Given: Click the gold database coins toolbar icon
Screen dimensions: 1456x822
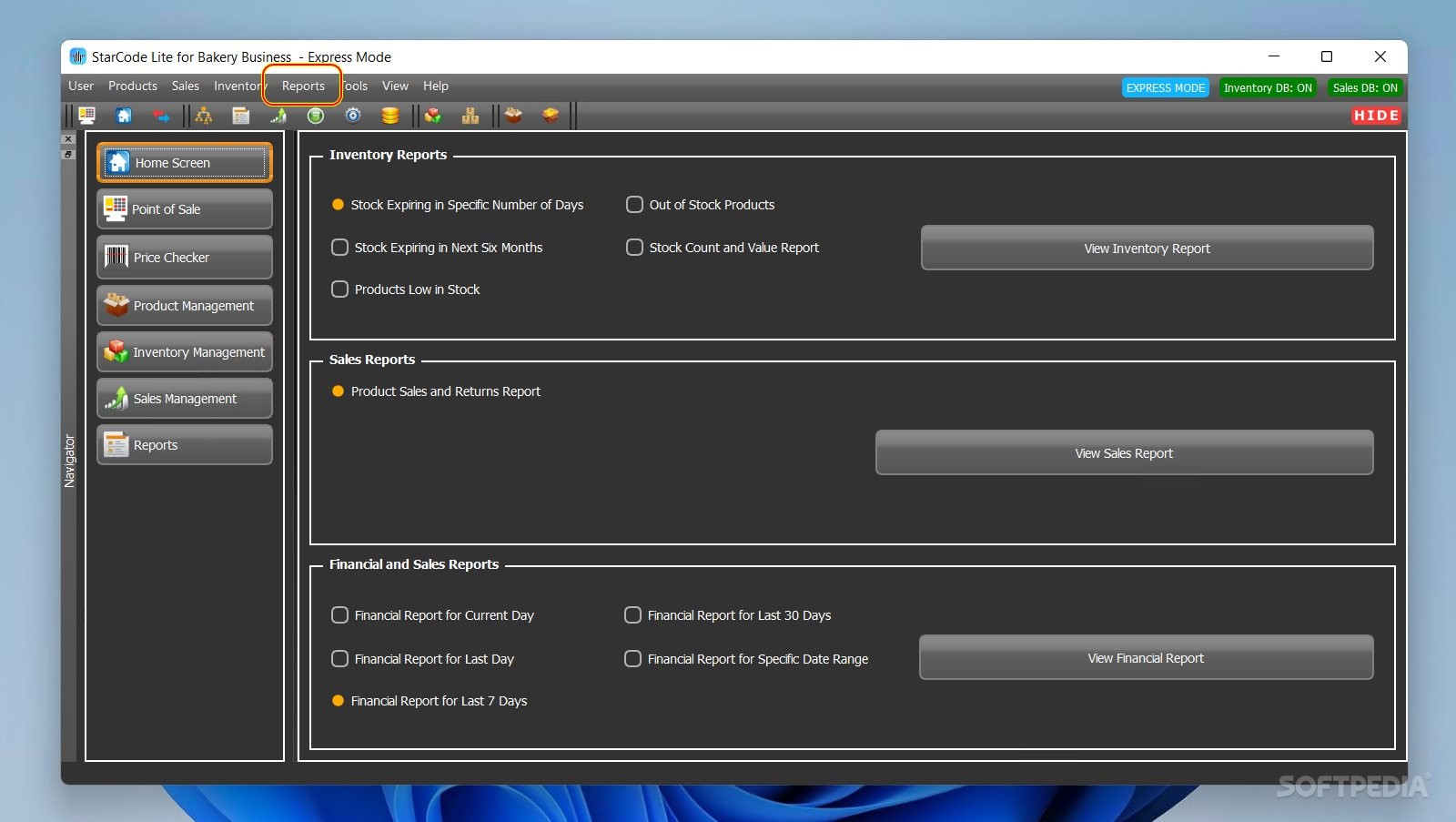Looking at the screenshot, I should pyautogui.click(x=390, y=116).
